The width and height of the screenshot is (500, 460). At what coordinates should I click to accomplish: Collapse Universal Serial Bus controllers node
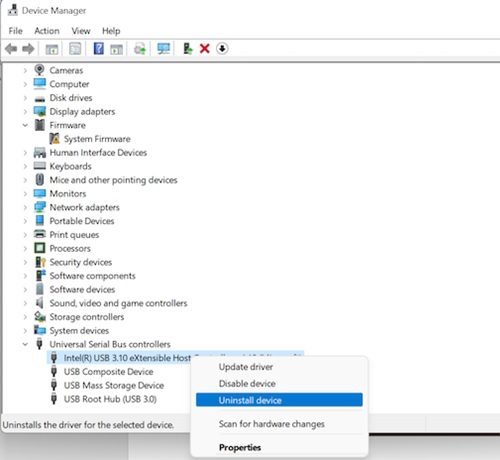point(25,344)
